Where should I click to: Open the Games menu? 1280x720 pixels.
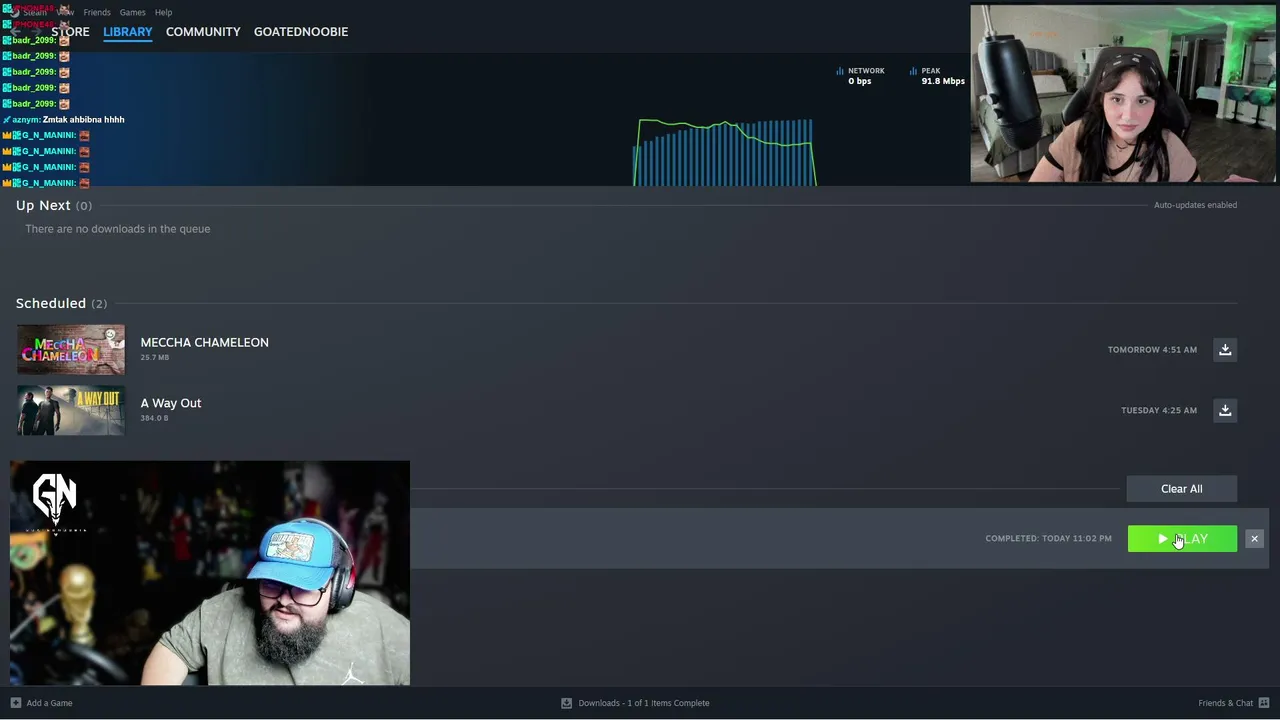coord(133,12)
